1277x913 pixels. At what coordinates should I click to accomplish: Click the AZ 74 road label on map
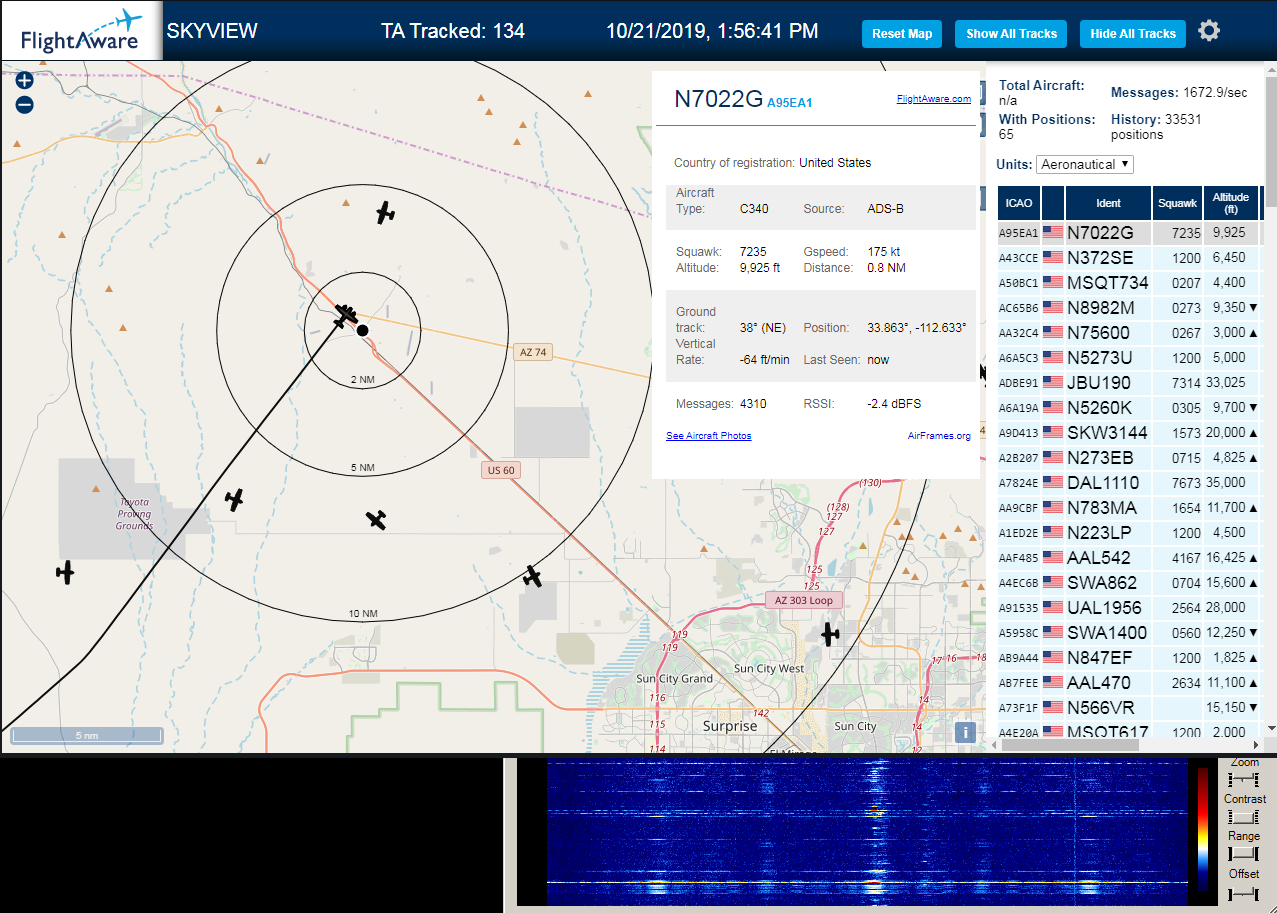pyautogui.click(x=533, y=352)
